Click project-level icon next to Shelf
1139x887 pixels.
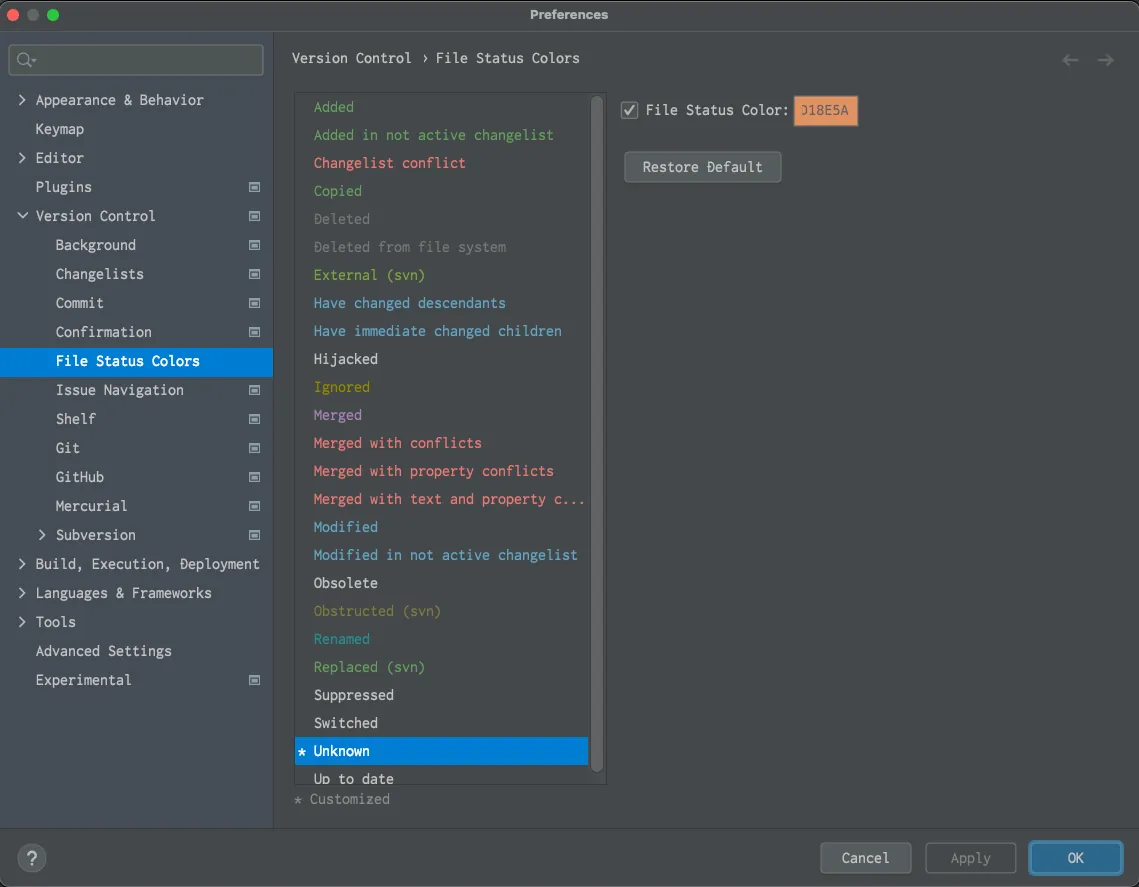tap(255, 419)
